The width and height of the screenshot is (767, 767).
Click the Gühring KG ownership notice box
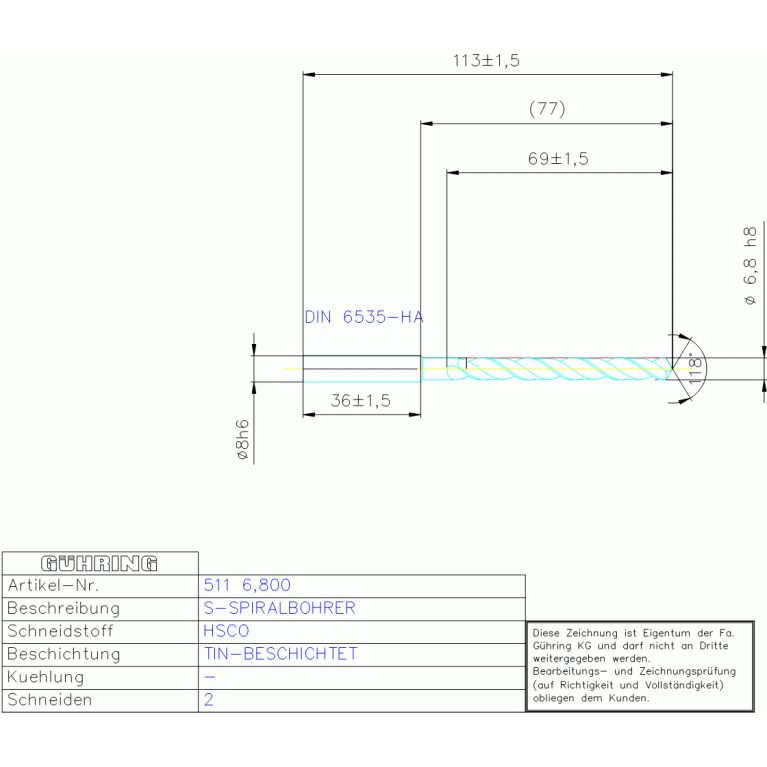(x=640, y=665)
